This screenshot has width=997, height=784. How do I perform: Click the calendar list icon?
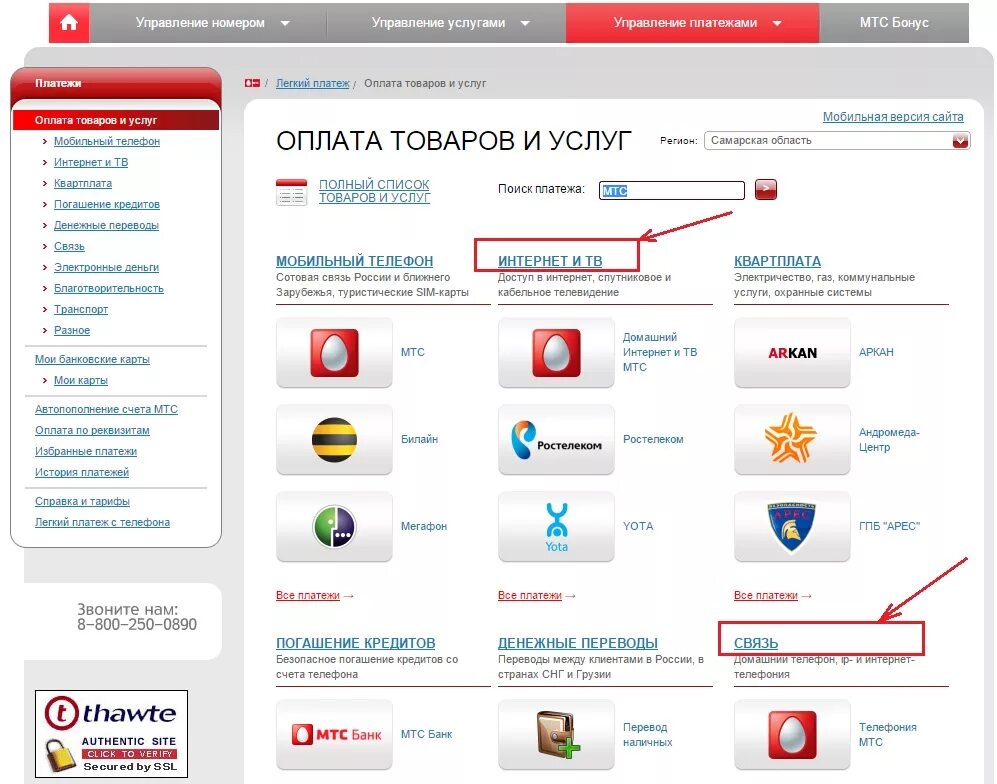click(x=291, y=192)
